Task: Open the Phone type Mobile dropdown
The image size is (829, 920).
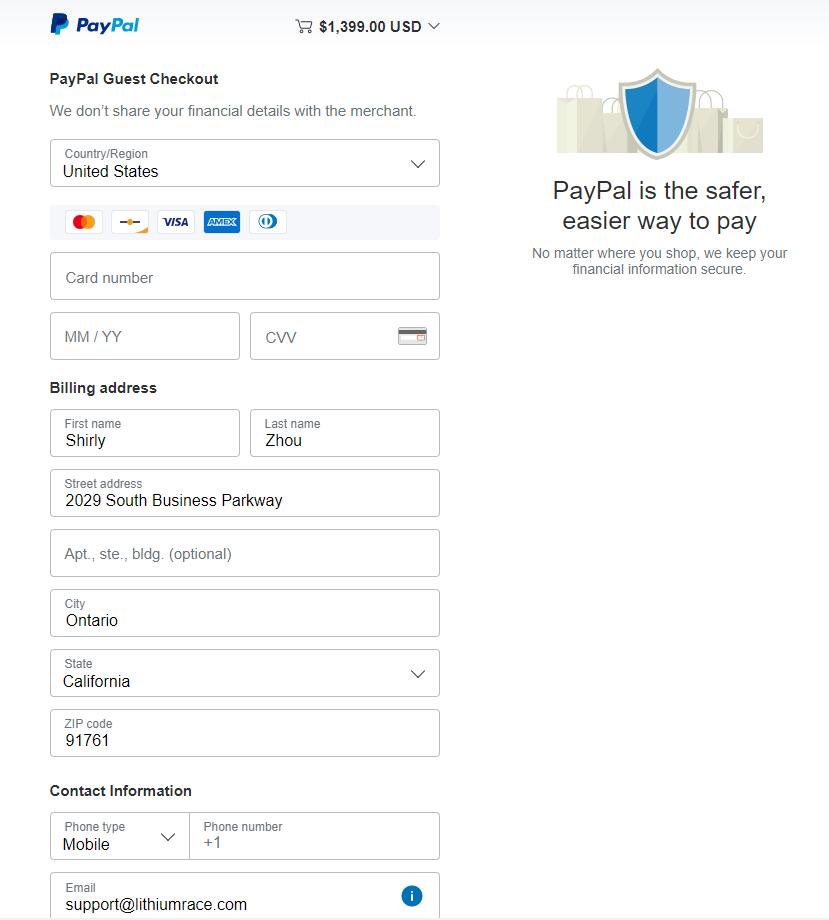Action: [120, 836]
